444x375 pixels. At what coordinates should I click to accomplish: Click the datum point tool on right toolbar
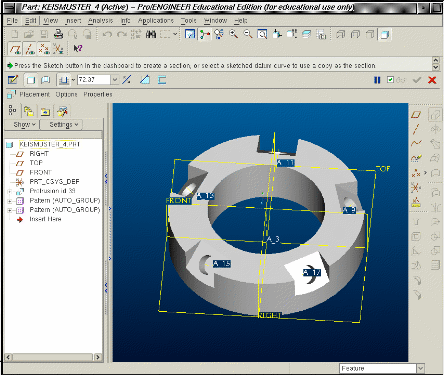(x=416, y=173)
